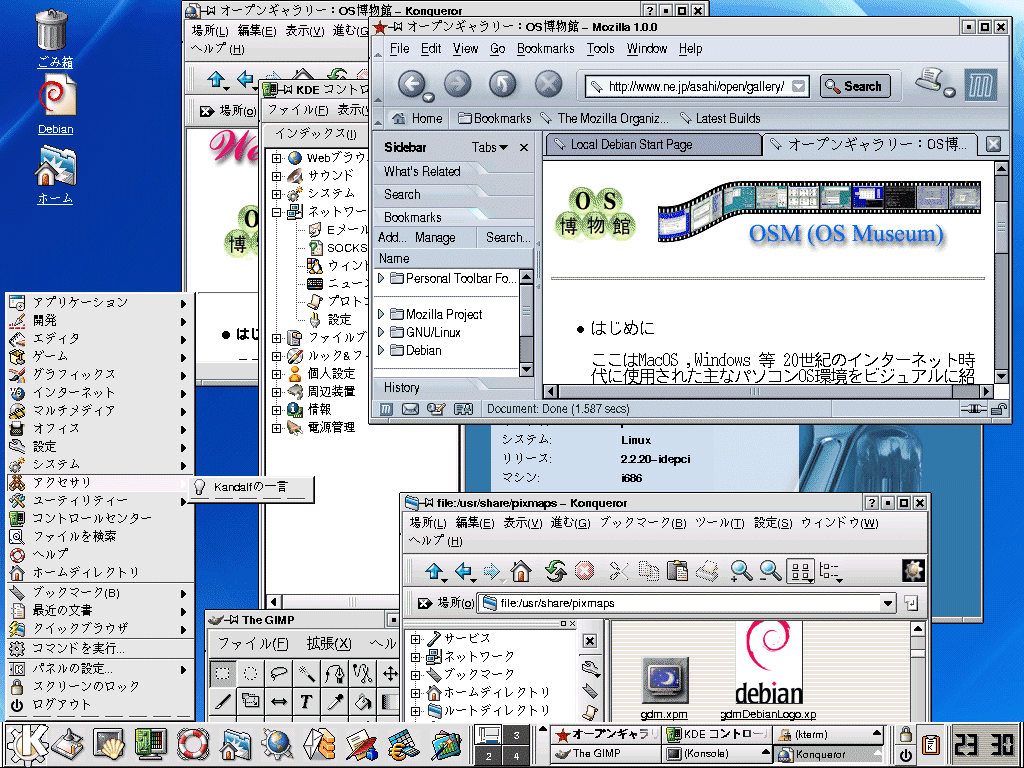1024x768 pixels.
Task: Reload the page in Mozilla
Action: click(x=503, y=84)
